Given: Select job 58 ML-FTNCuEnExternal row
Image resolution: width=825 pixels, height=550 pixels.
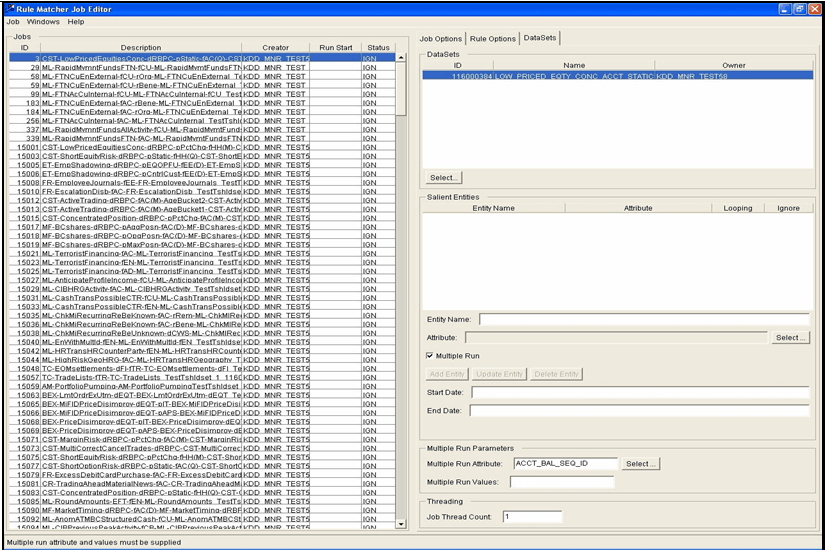Looking at the screenshot, I should click(x=202, y=76).
